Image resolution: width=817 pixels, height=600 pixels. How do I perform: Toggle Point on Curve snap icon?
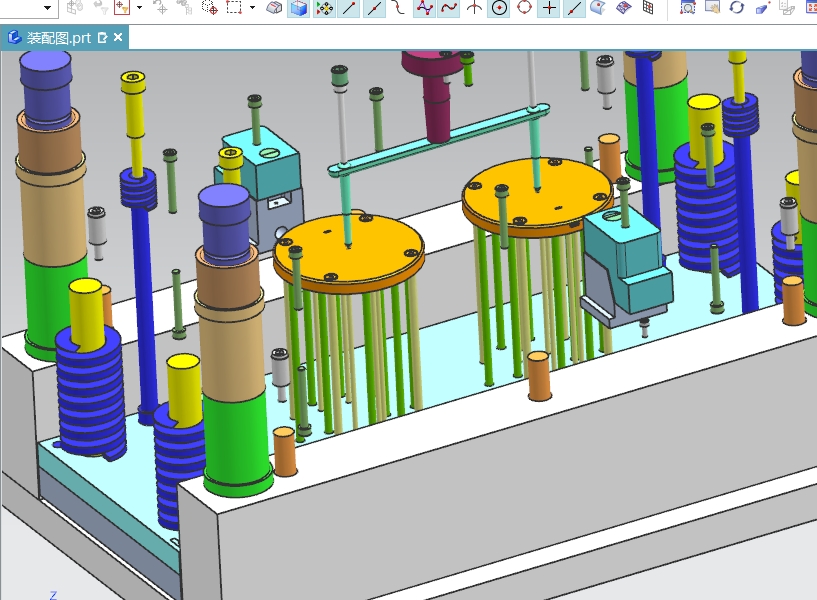(574, 7)
